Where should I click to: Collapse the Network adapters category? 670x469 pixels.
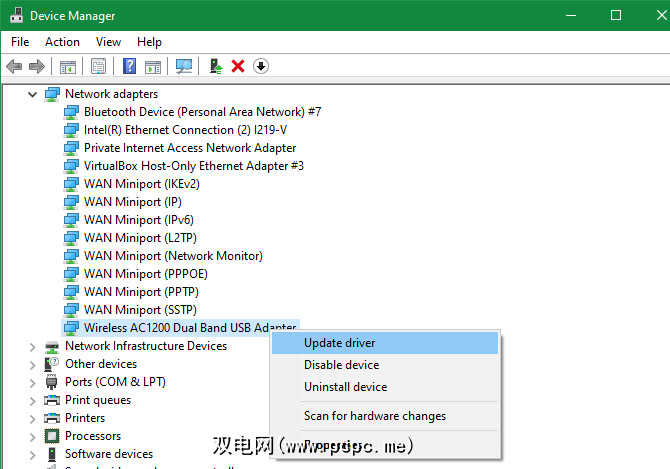click(x=32, y=94)
